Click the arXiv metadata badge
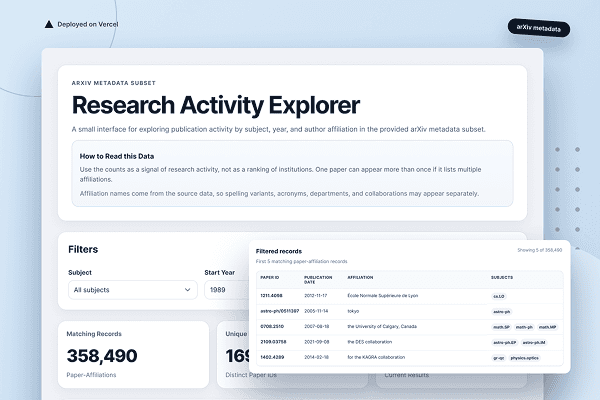600x400 pixels. 539,28
